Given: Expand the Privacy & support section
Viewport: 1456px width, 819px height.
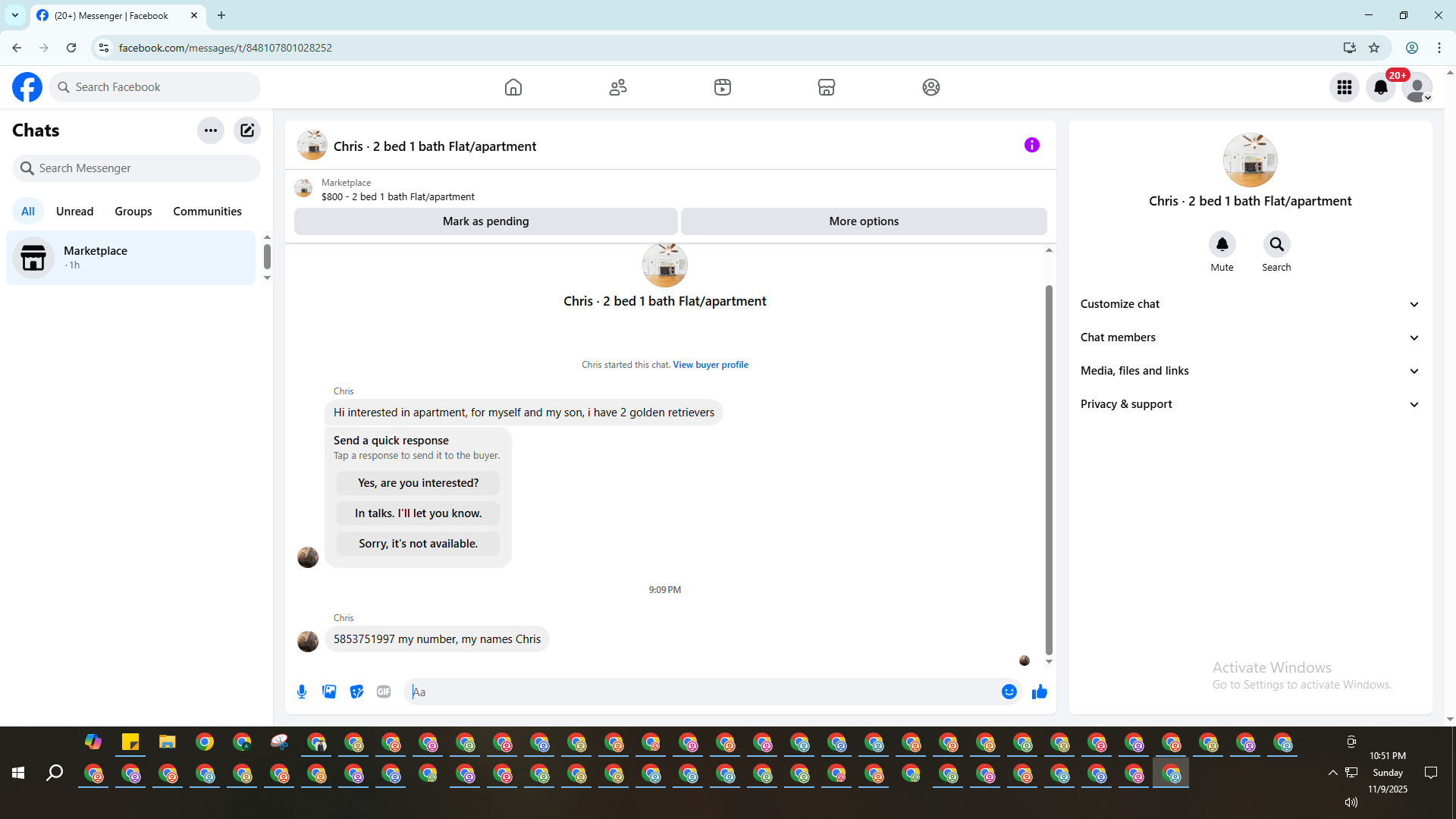Looking at the screenshot, I should point(1250,404).
